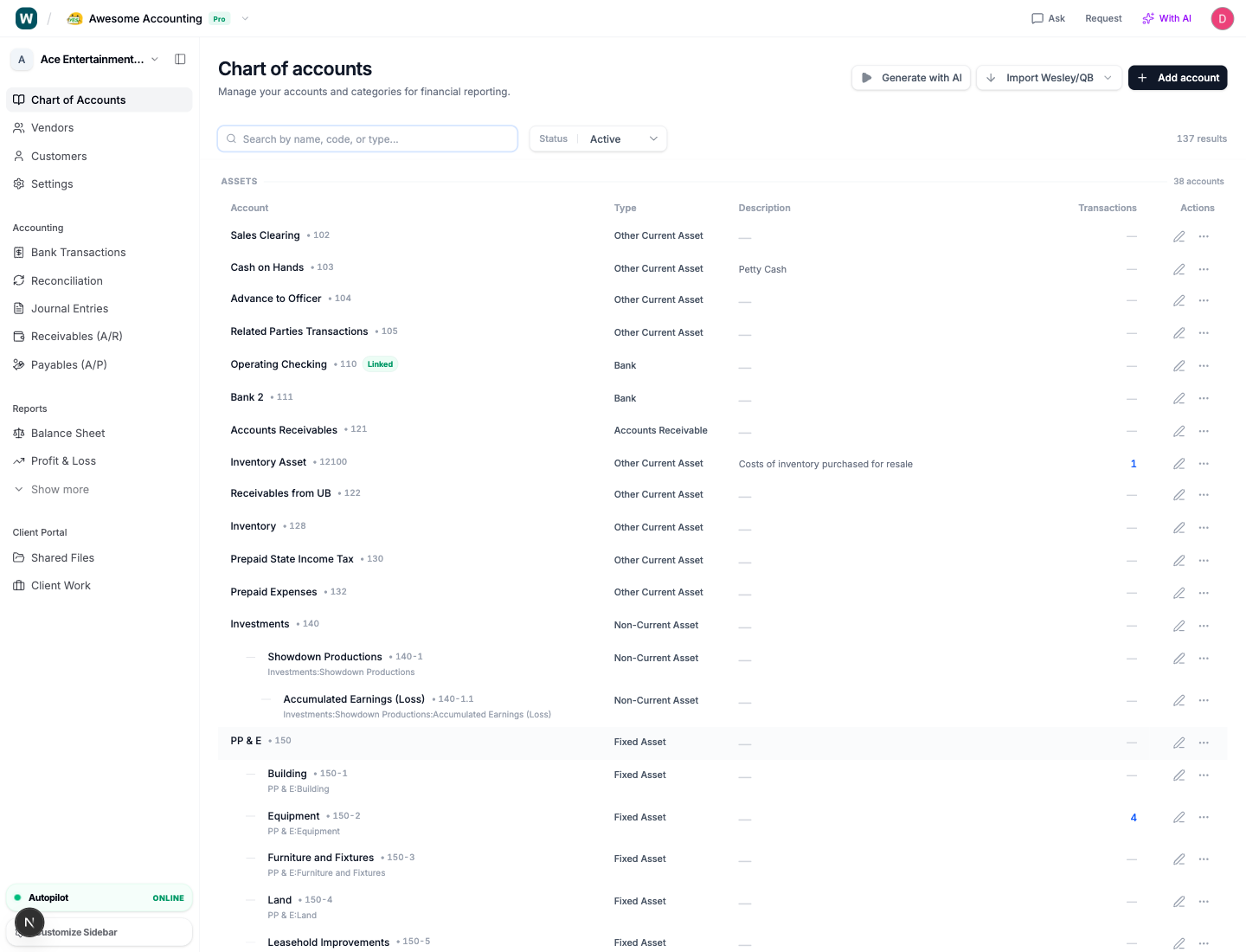Click the W app logo
The image size is (1246, 952).
coord(27,18)
